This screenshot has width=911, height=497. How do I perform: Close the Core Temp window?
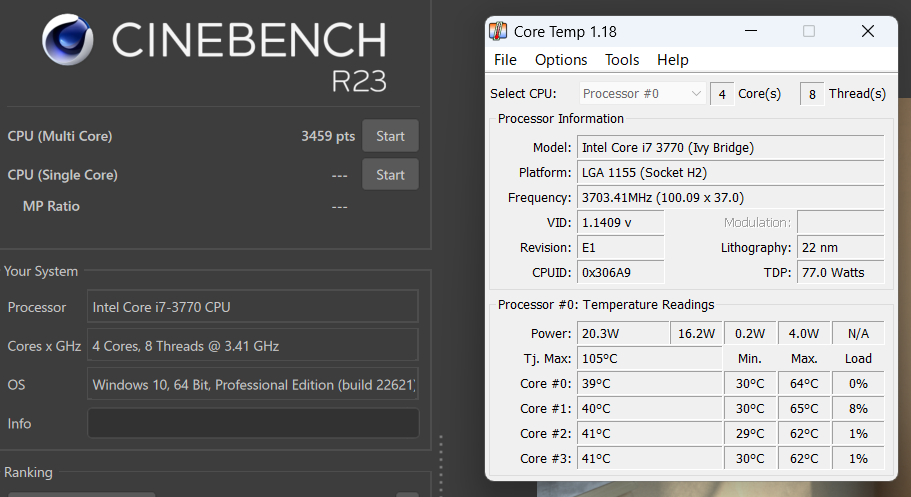pyautogui.click(x=867, y=31)
